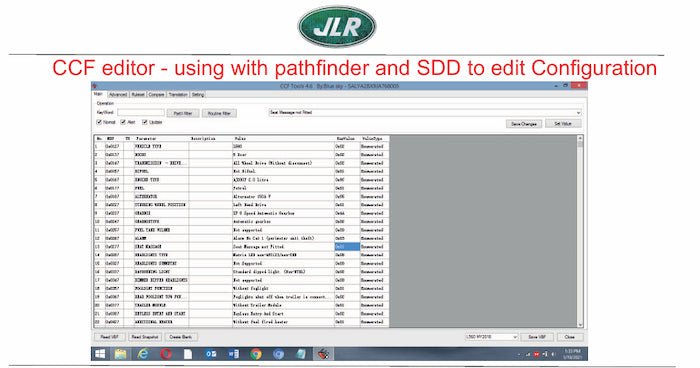Screen dimensions: 700x368
Task: Click the Value column header
Action: click(283, 138)
